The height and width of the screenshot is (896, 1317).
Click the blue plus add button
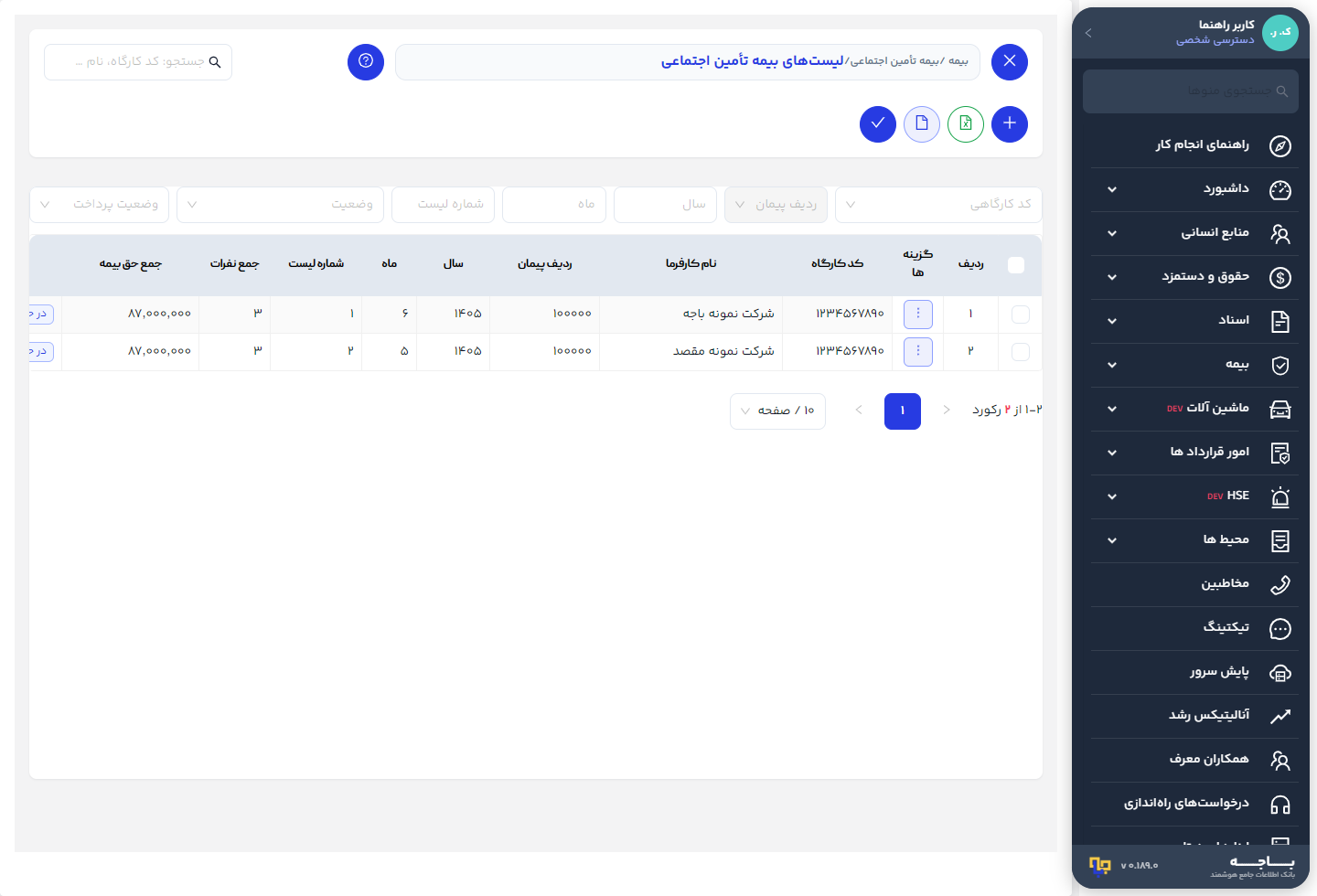[1010, 124]
